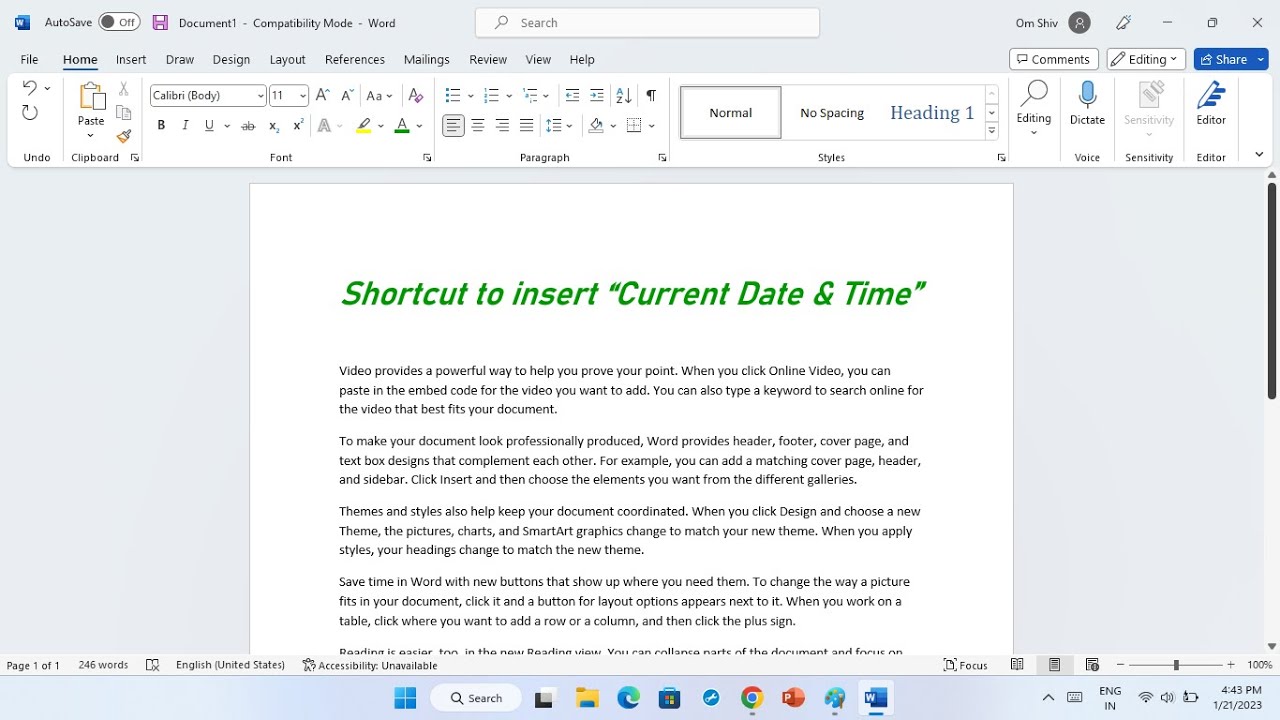Click the Sort A-Z icon
The width and height of the screenshot is (1280, 720).
[x=623, y=95]
